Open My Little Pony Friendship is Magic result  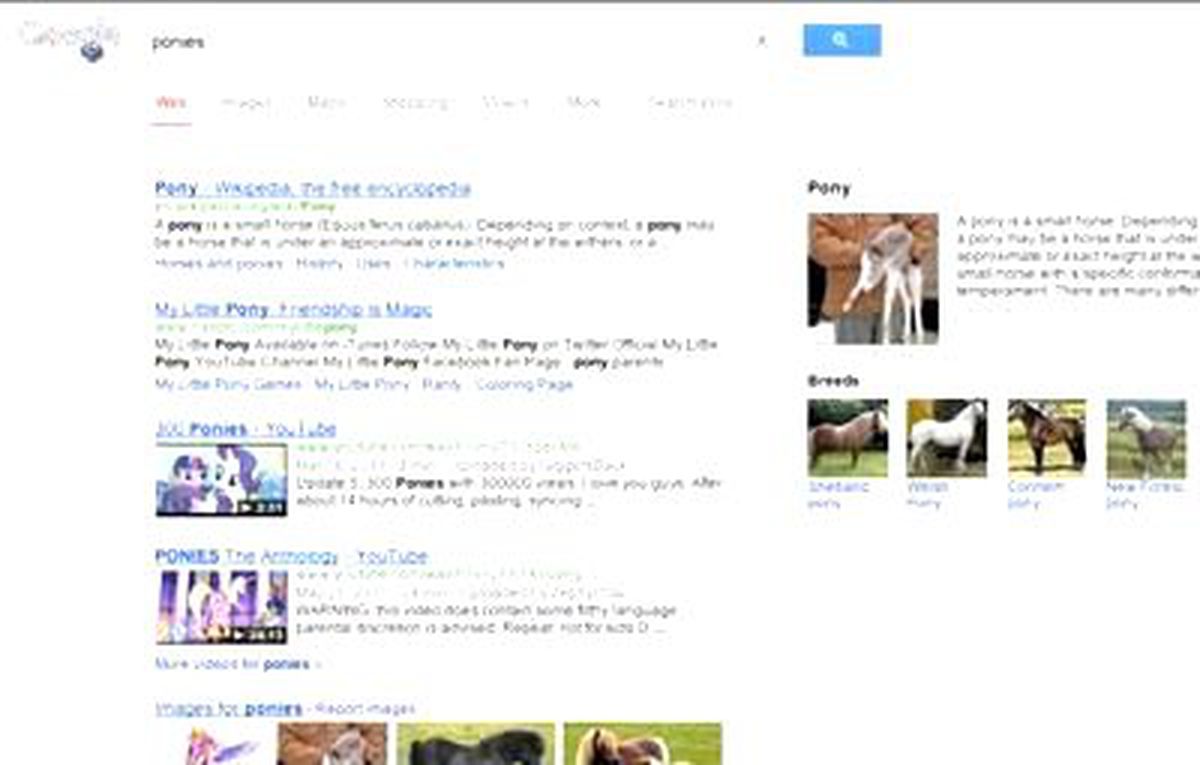[x=294, y=309]
